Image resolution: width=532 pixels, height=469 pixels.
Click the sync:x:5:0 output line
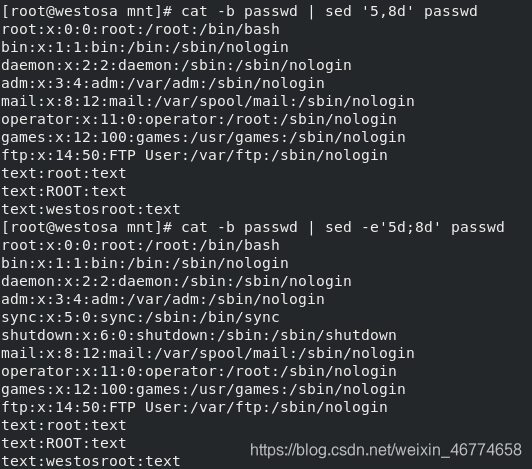tap(140, 317)
